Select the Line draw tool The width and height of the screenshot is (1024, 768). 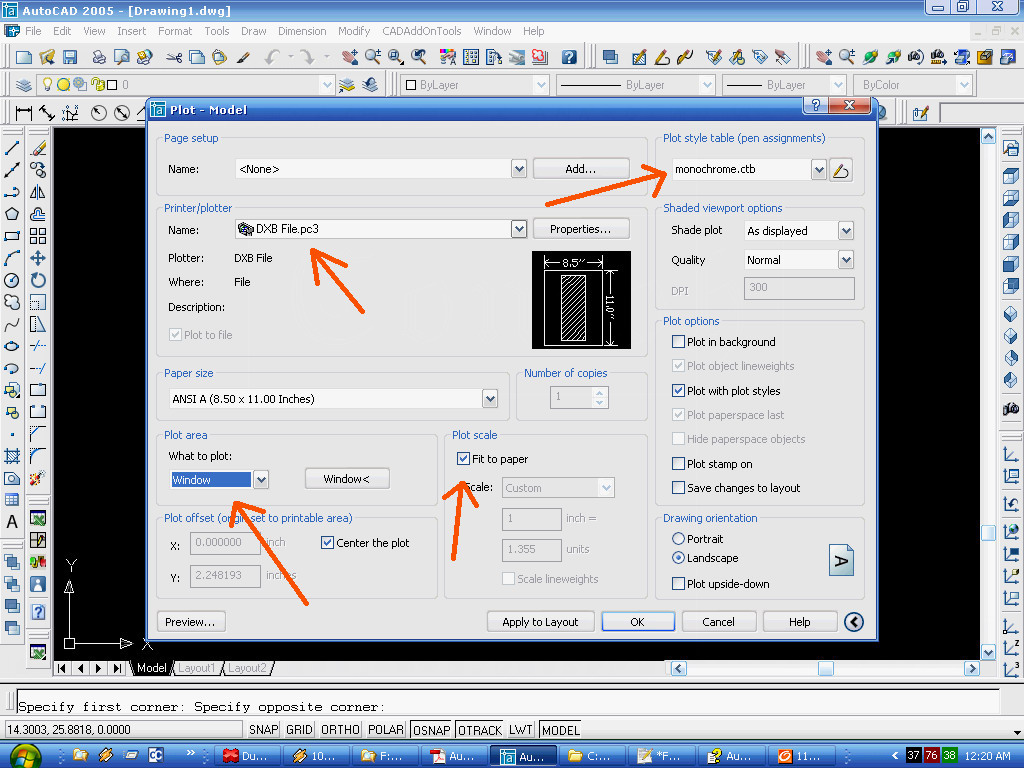[12, 148]
